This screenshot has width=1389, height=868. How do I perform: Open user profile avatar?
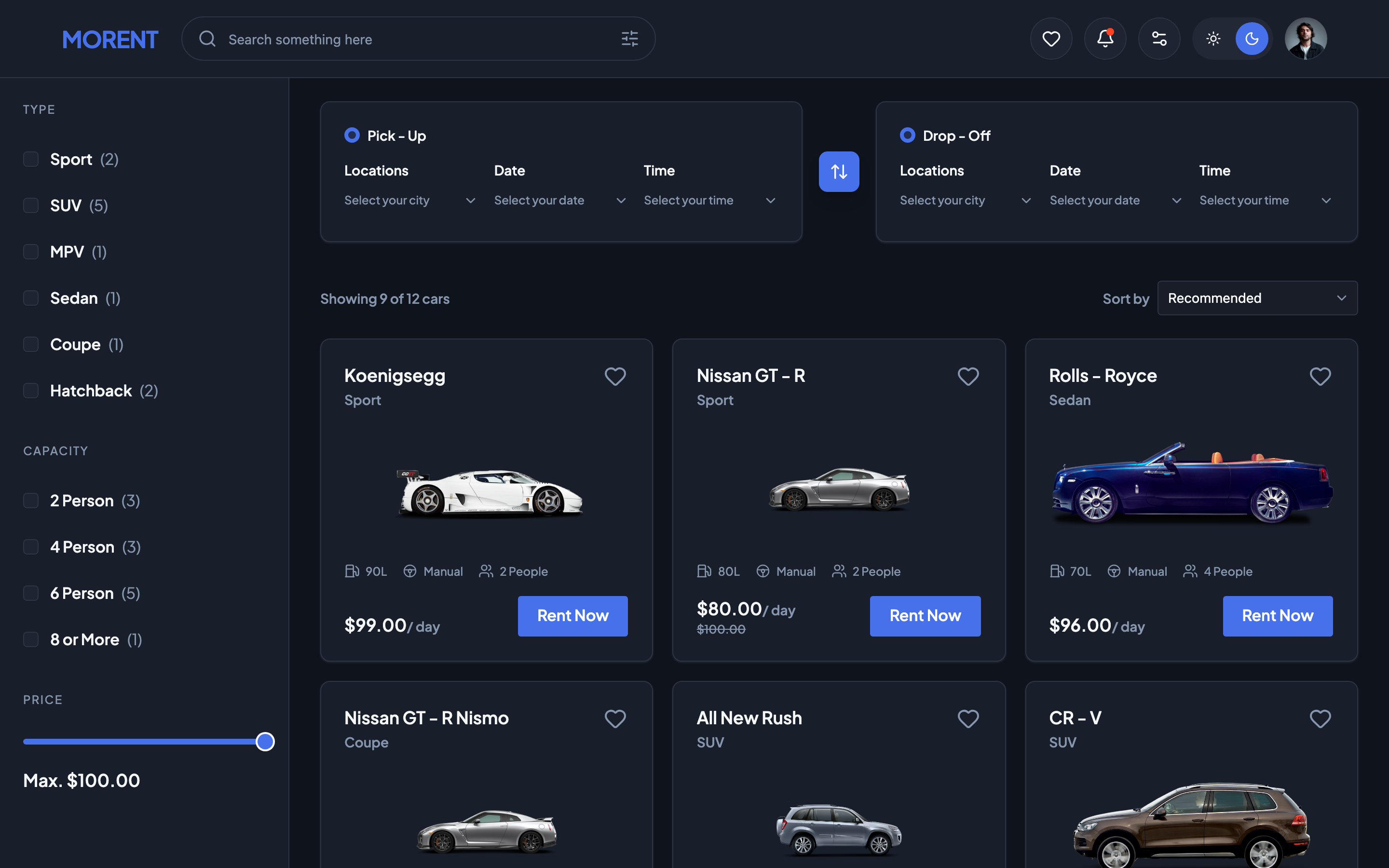pos(1306,39)
